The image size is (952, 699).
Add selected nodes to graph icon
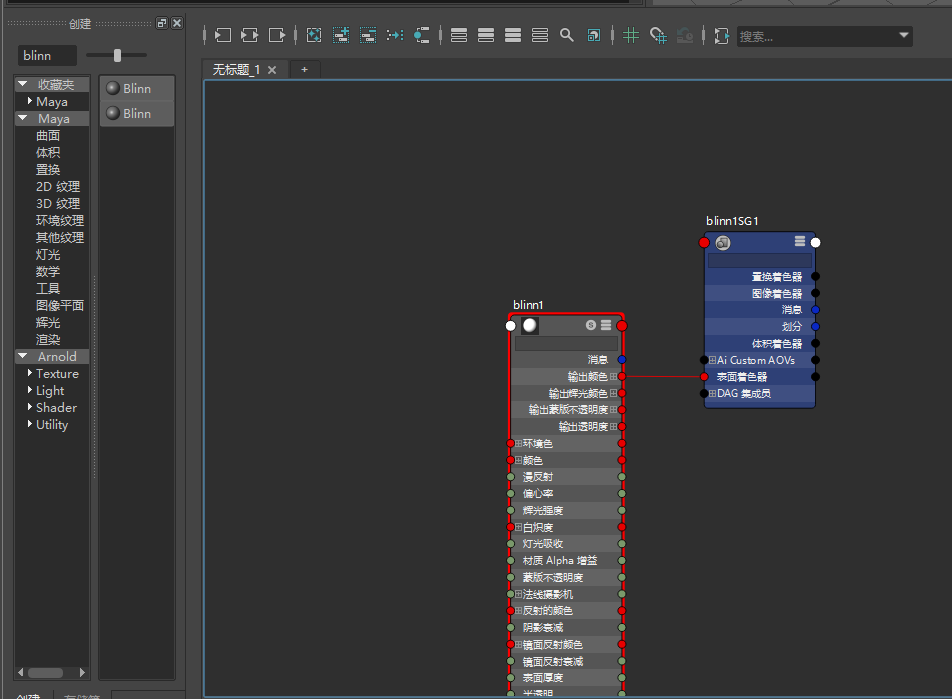point(341,35)
